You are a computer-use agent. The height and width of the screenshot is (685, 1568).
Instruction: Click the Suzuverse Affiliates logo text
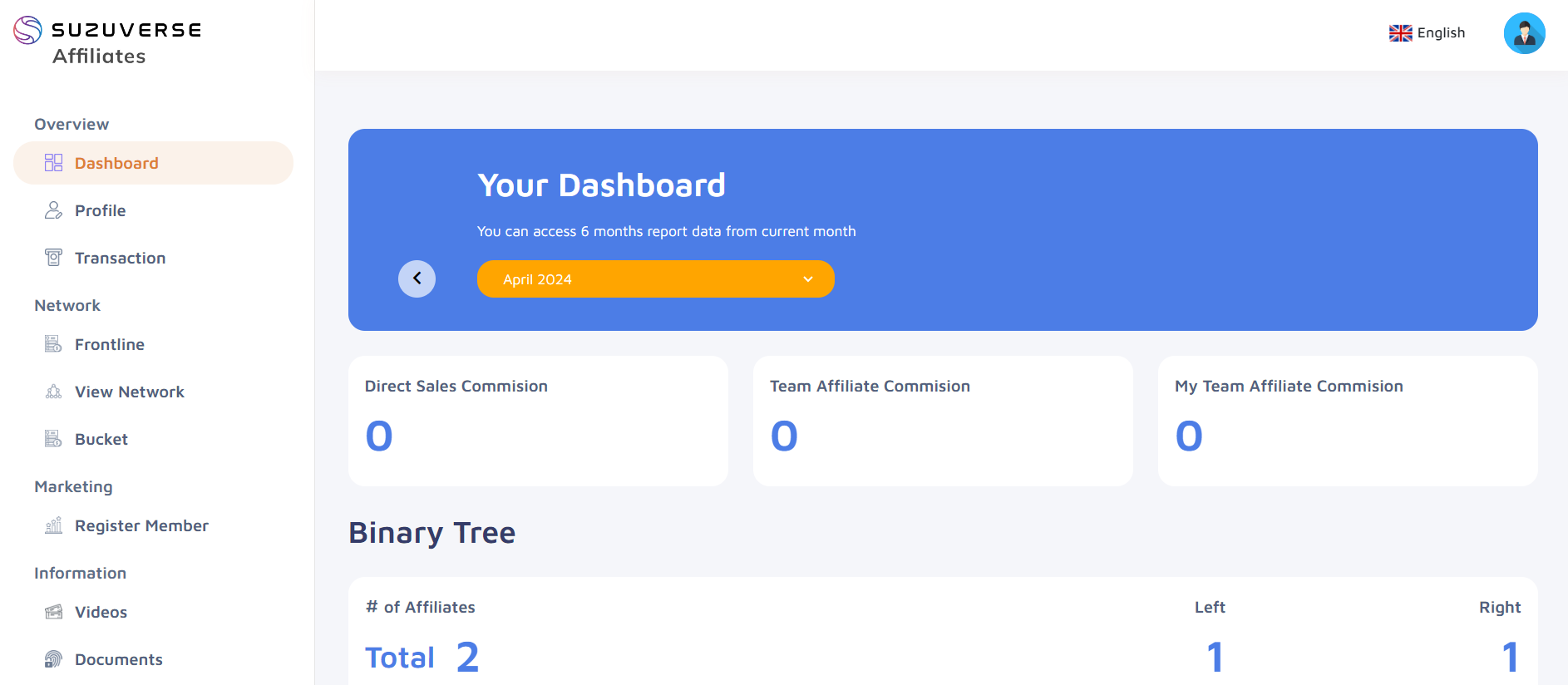pyautogui.click(x=126, y=42)
